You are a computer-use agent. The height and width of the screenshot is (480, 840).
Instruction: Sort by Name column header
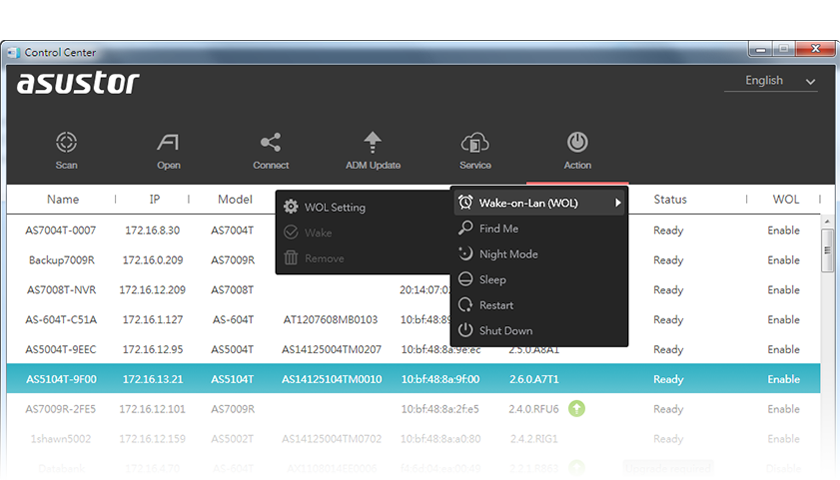[x=63, y=199]
